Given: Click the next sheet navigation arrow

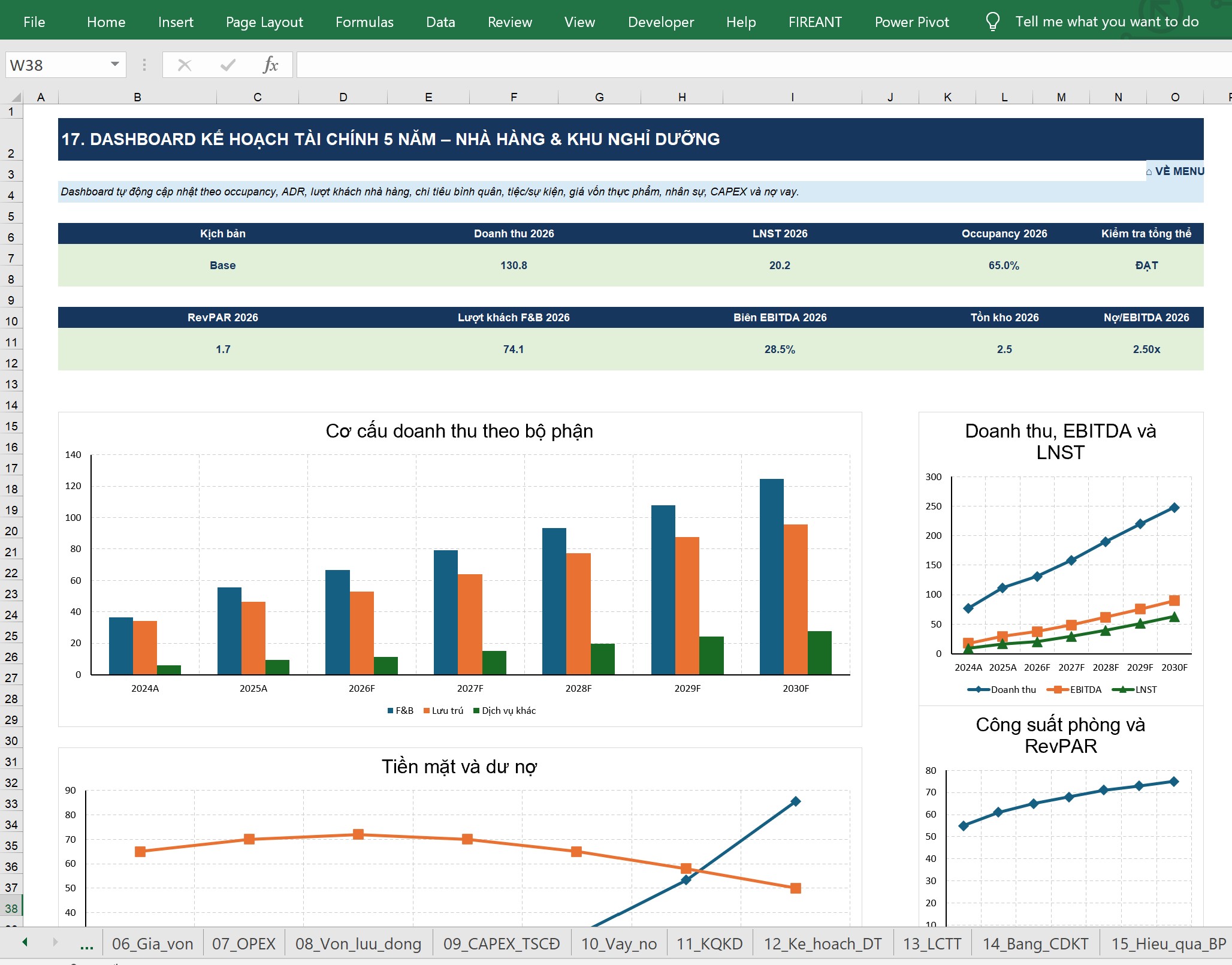Looking at the screenshot, I should [x=55, y=942].
